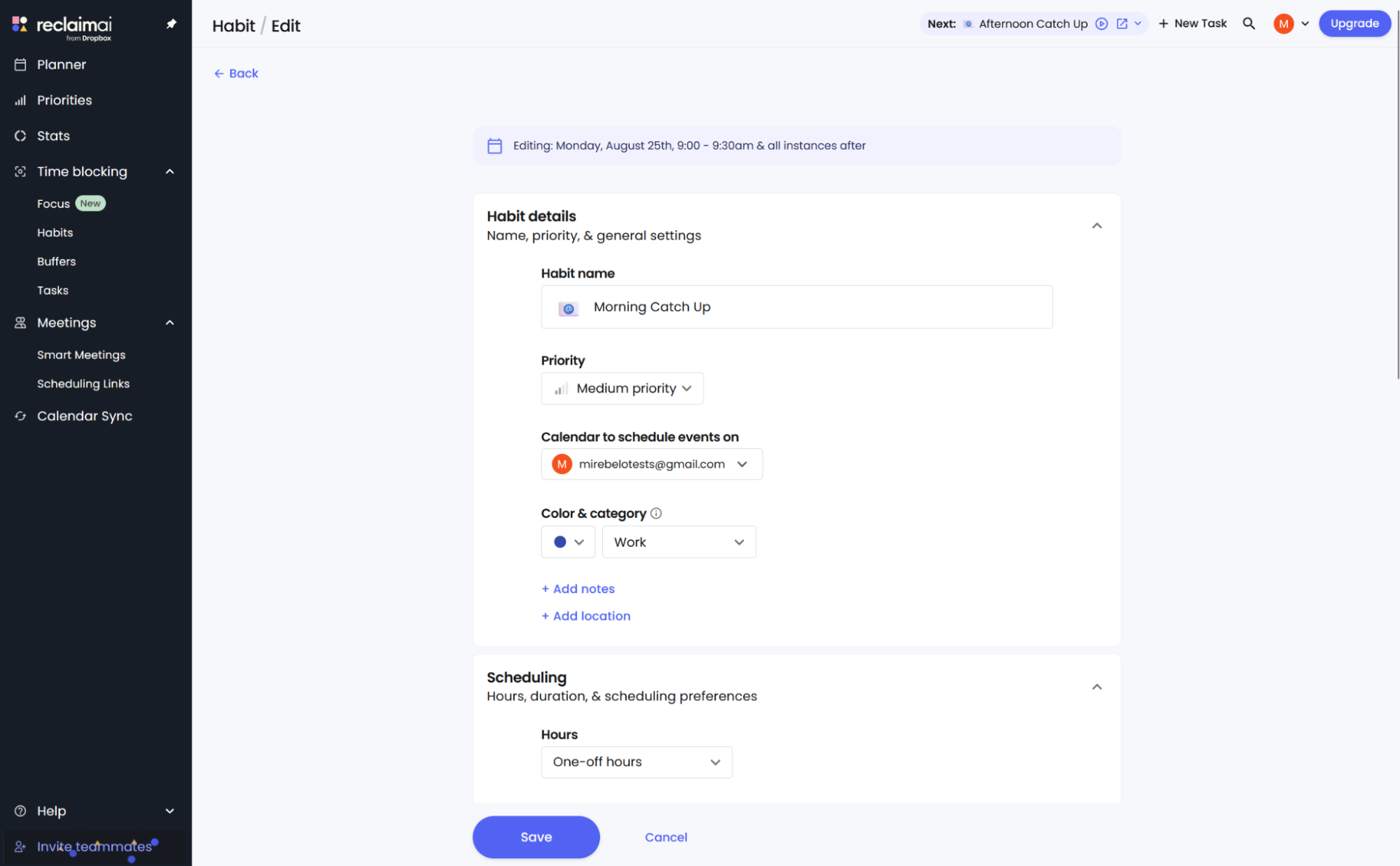Open the One-off hours dropdown
Screen dimensions: 1400x866
point(636,762)
